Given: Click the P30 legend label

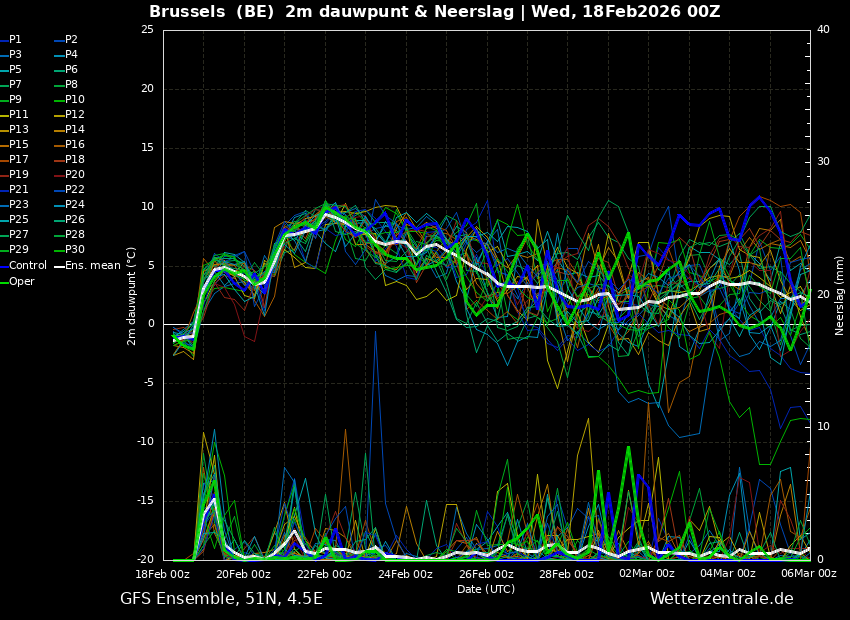Looking at the screenshot, I should point(70,249).
